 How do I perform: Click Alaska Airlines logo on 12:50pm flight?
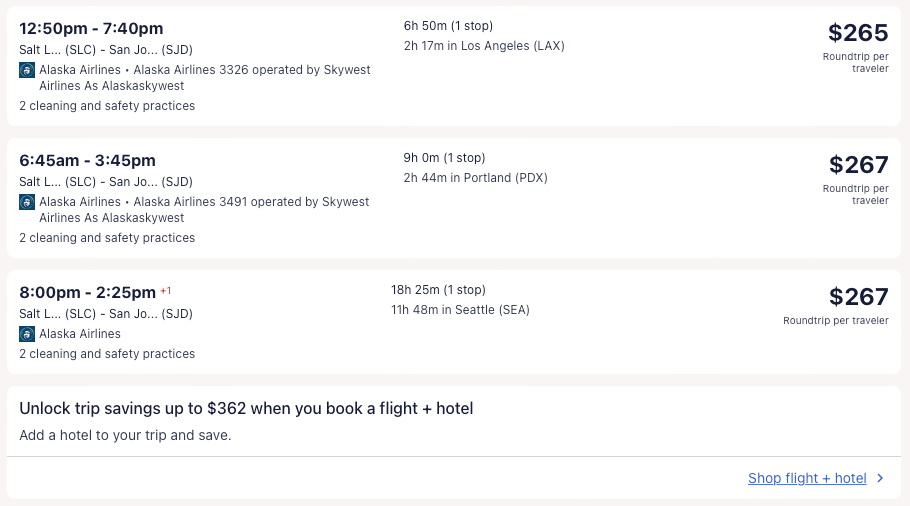tap(27, 70)
